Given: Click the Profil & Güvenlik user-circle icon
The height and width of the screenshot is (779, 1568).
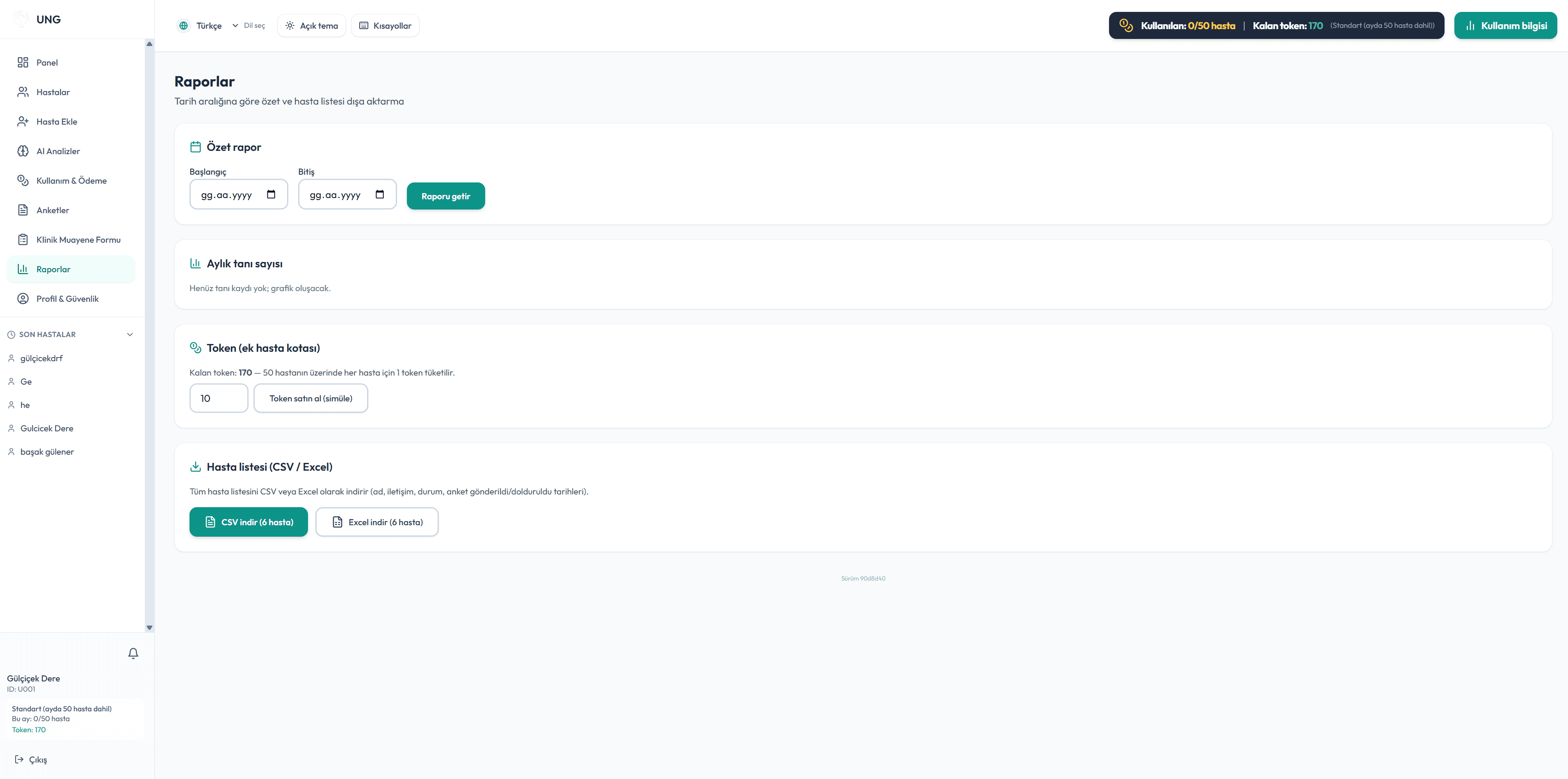Looking at the screenshot, I should (x=23, y=298).
